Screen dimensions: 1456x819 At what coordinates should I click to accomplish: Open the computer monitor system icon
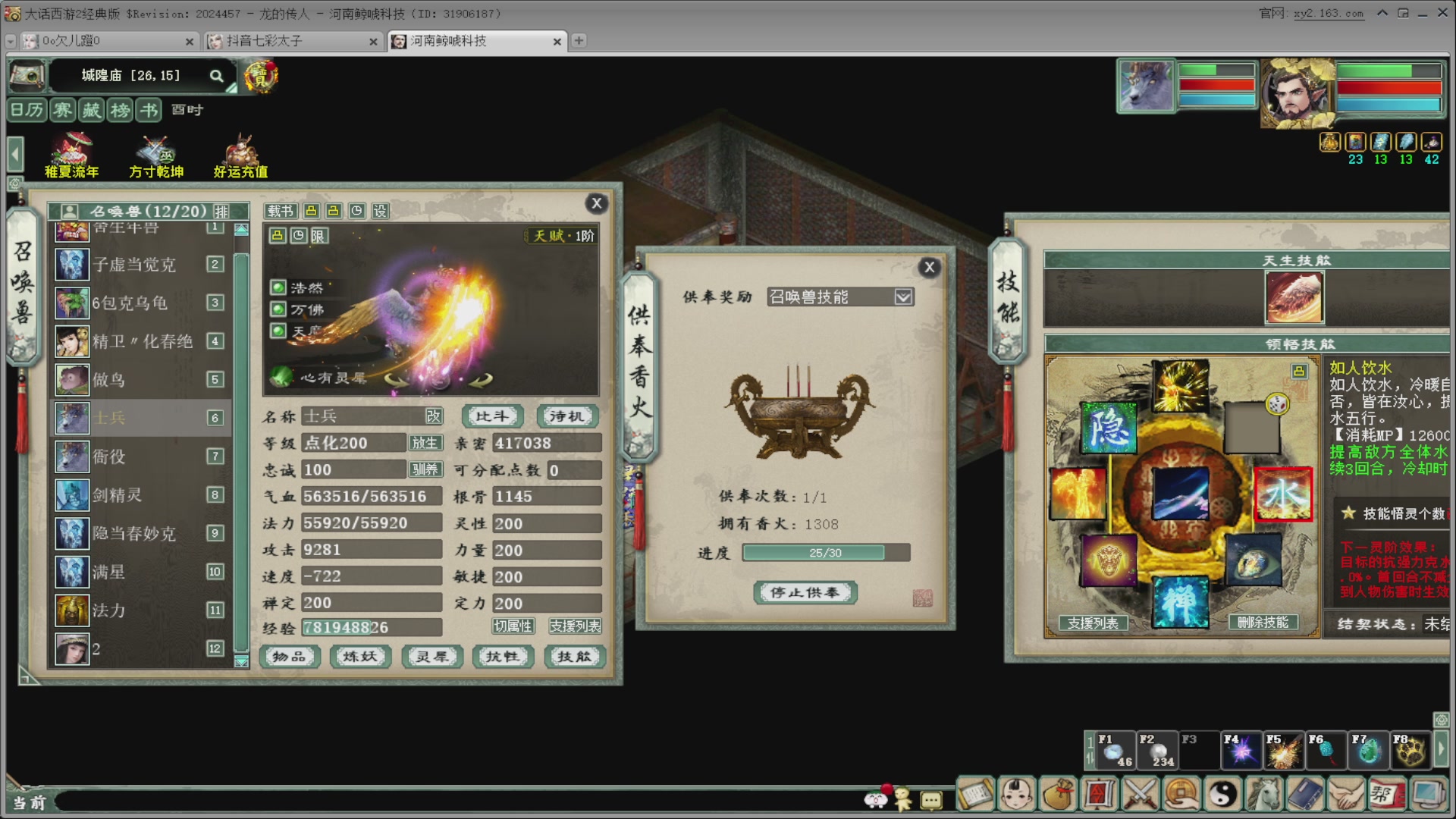click(1427, 794)
